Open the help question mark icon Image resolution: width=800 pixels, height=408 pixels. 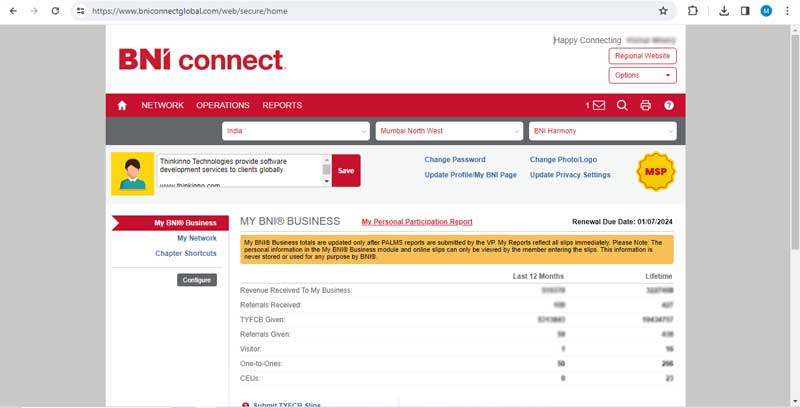pos(669,106)
